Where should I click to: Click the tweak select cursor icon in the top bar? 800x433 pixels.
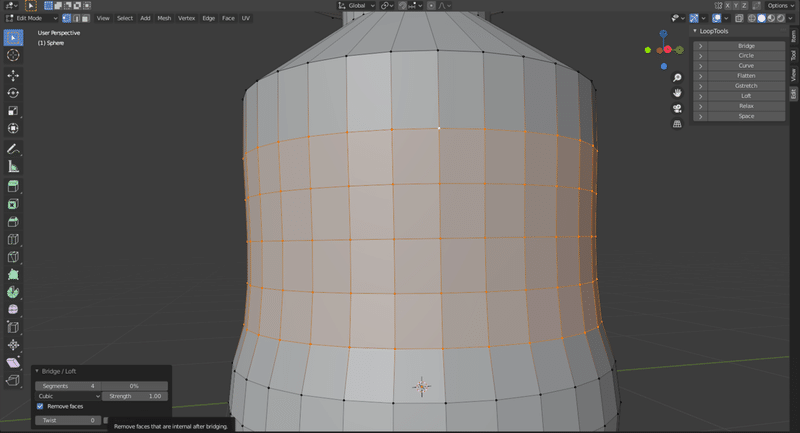pyautogui.click(x=31, y=6)
